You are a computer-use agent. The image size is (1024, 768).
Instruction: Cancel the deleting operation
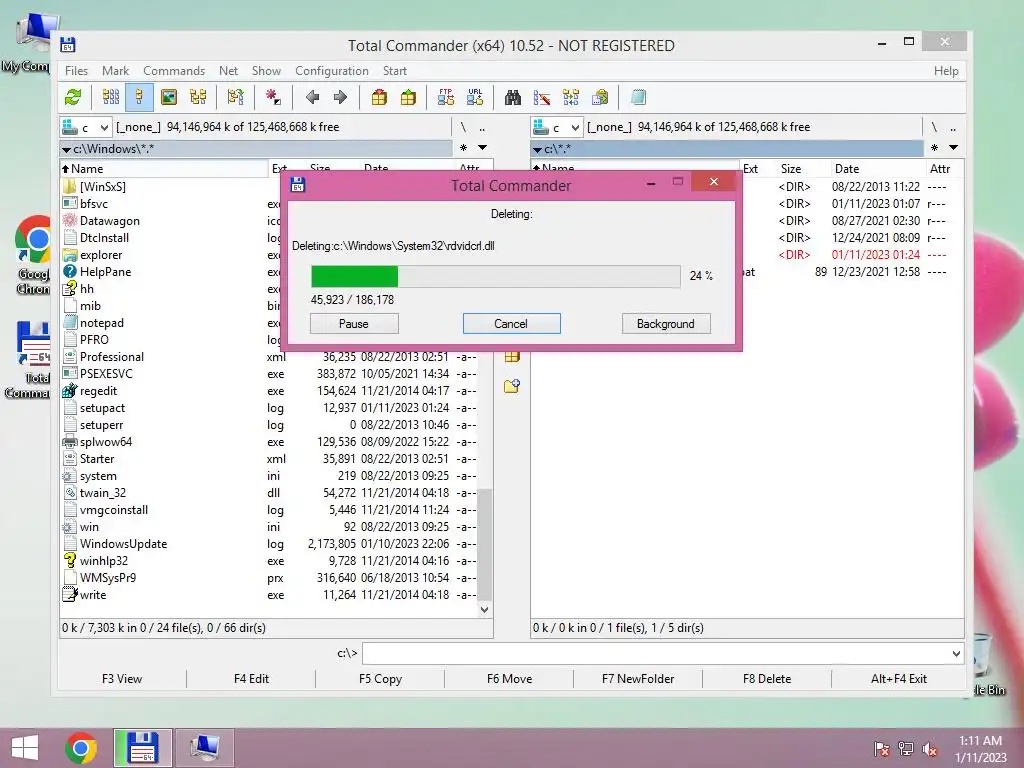click(x=511, y=324)
